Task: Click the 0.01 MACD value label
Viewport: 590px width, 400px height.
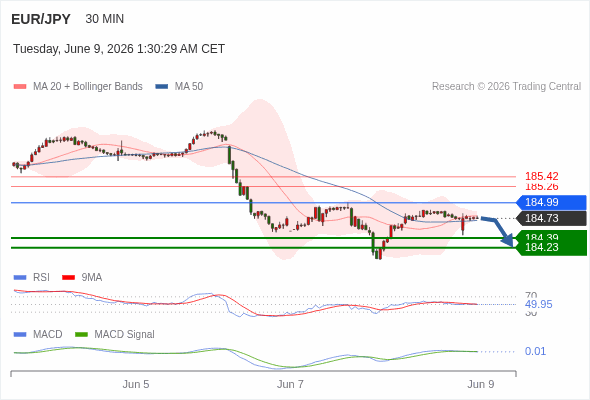Action: (535, 351)
